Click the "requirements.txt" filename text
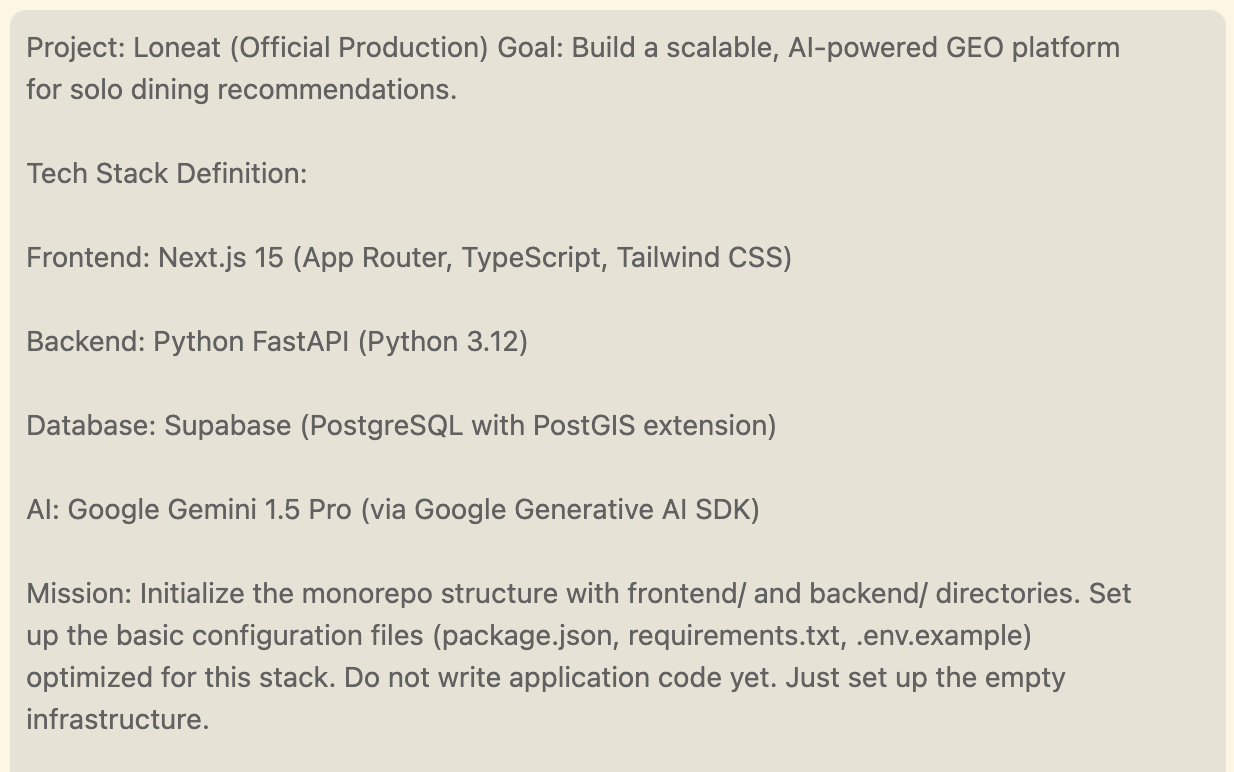The height and width of the screenshot is (772, 1234). pos(729,636)
